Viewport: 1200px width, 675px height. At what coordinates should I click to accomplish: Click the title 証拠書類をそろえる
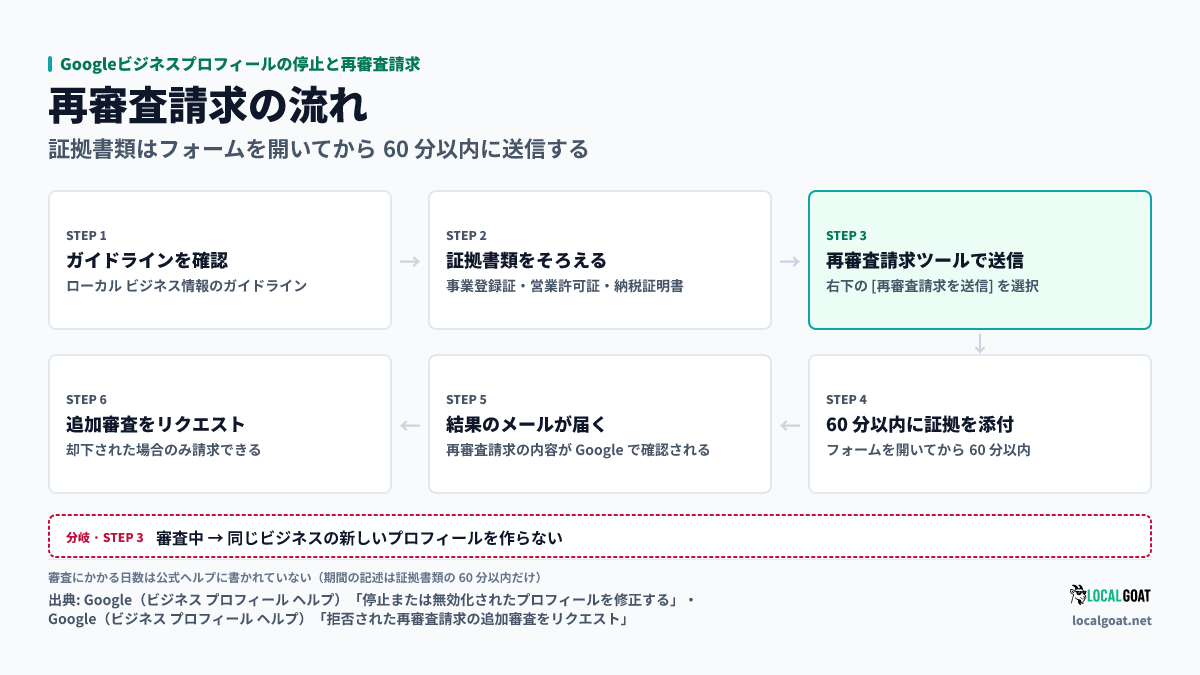(527, 261)
